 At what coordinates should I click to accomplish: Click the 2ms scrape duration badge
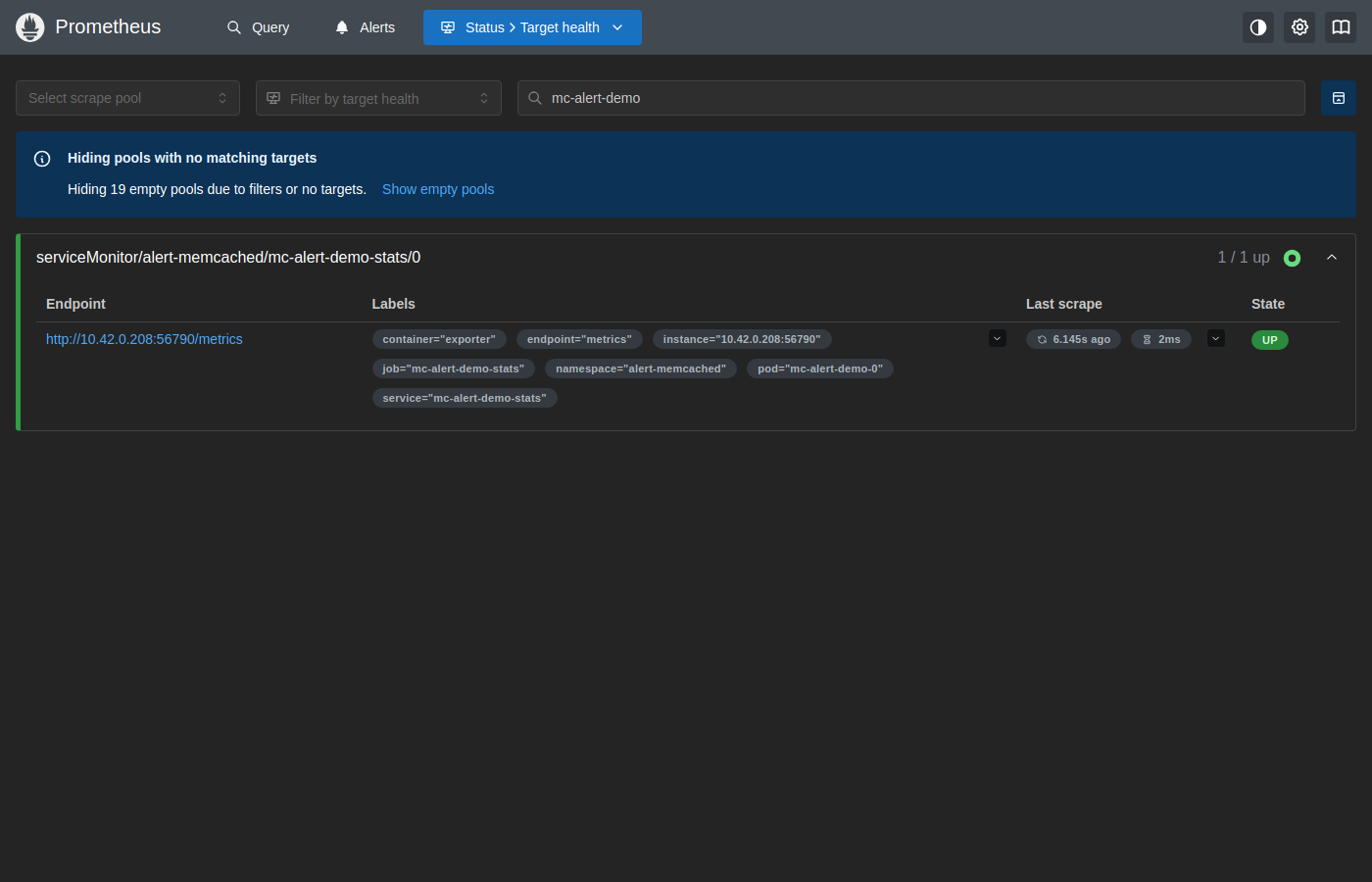[1161, 339]
